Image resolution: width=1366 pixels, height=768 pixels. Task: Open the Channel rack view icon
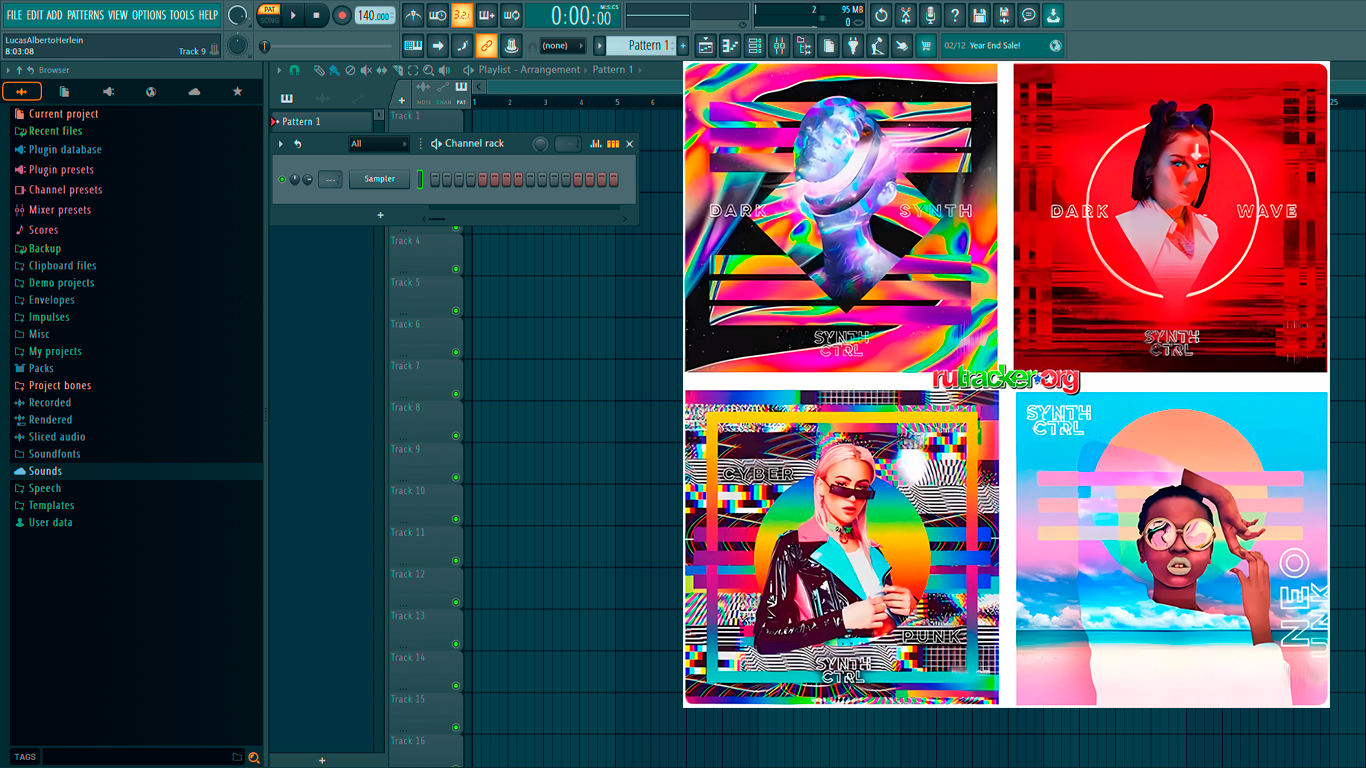pos(755,45)
